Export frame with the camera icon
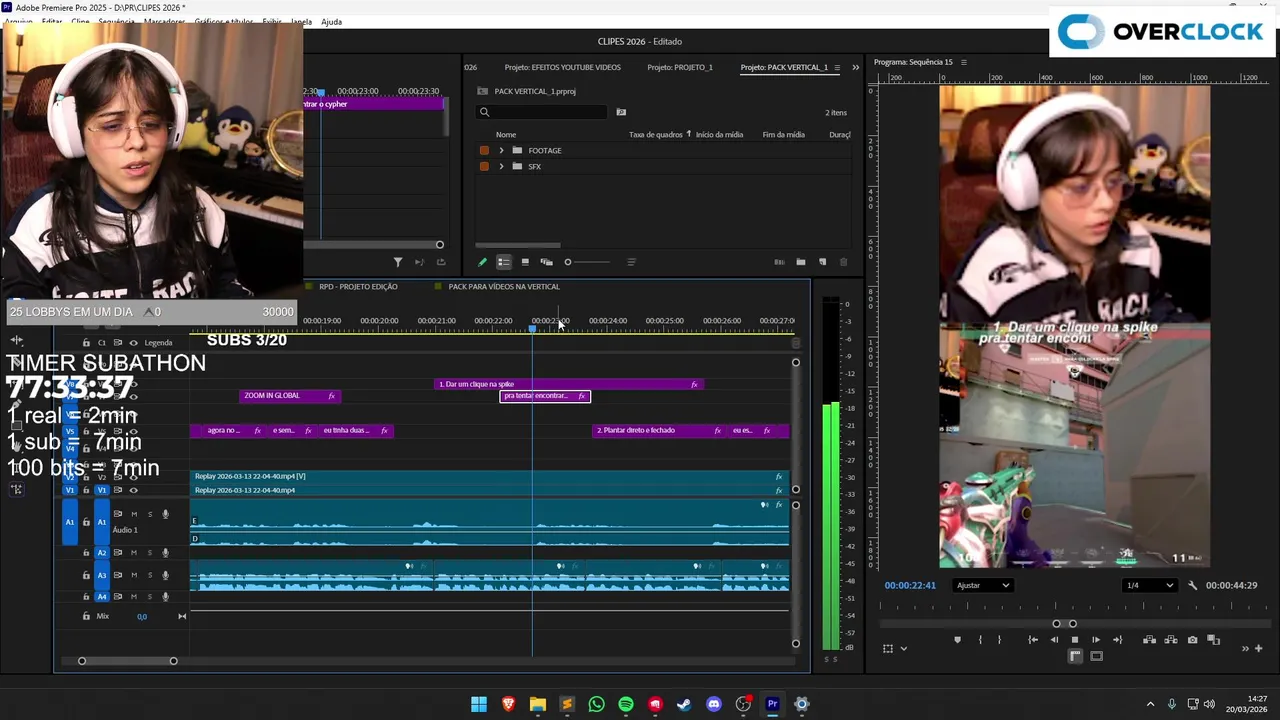 (x=1192, y=640)
